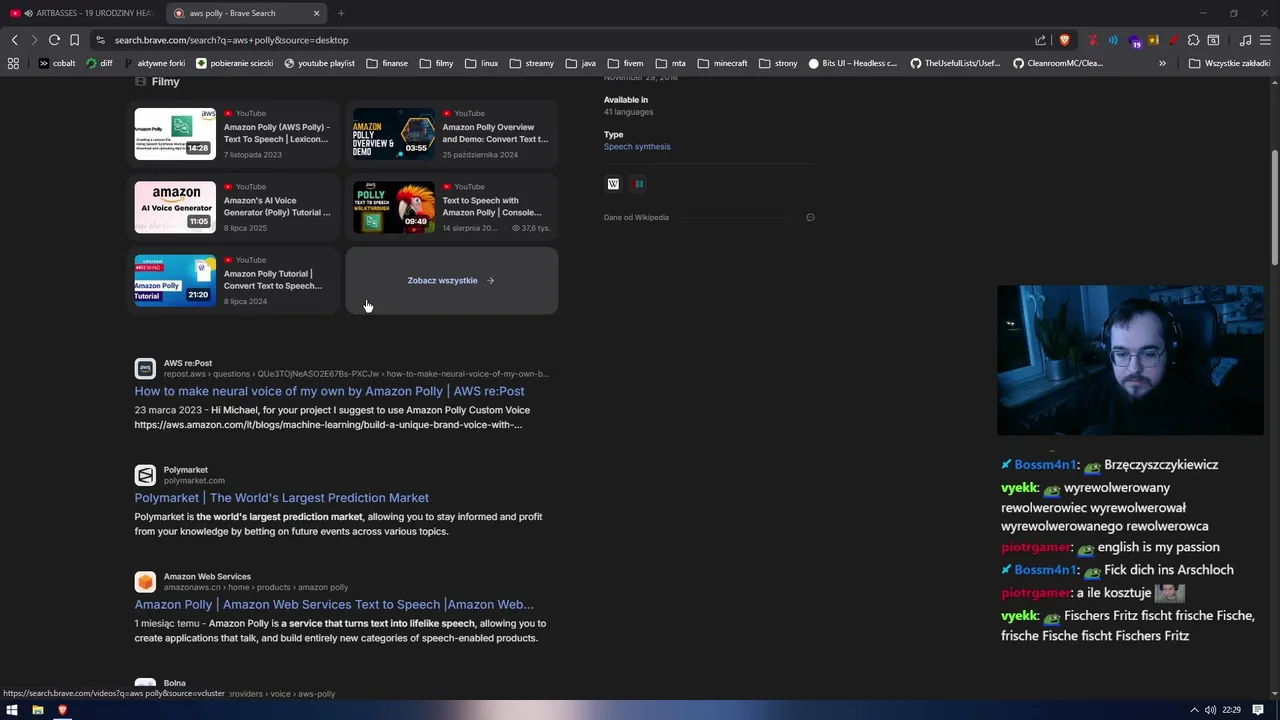Expand linux bookmark folder
This screenshot has width=1280, height=720.
[x=481, y=63]
